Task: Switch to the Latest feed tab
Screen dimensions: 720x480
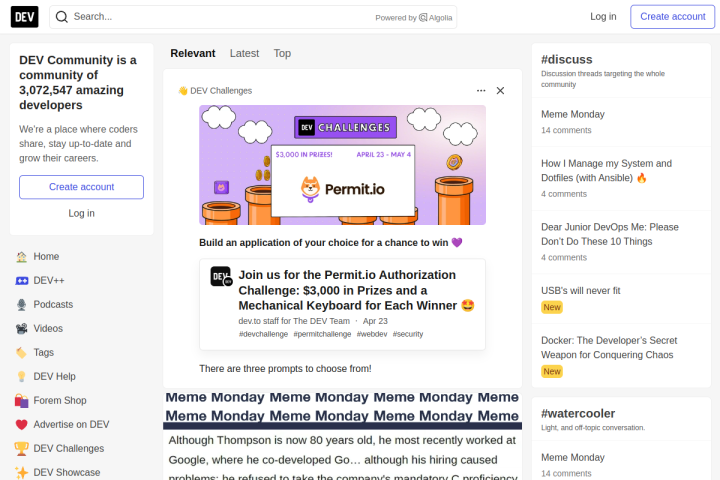Action: tap(244, 53)
